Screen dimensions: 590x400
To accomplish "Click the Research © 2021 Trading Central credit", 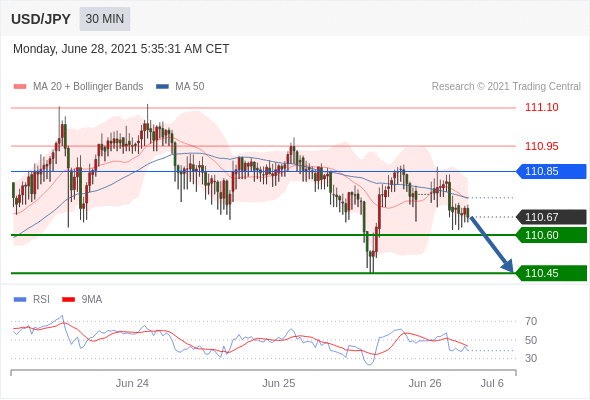I will [x=506, y=87].
